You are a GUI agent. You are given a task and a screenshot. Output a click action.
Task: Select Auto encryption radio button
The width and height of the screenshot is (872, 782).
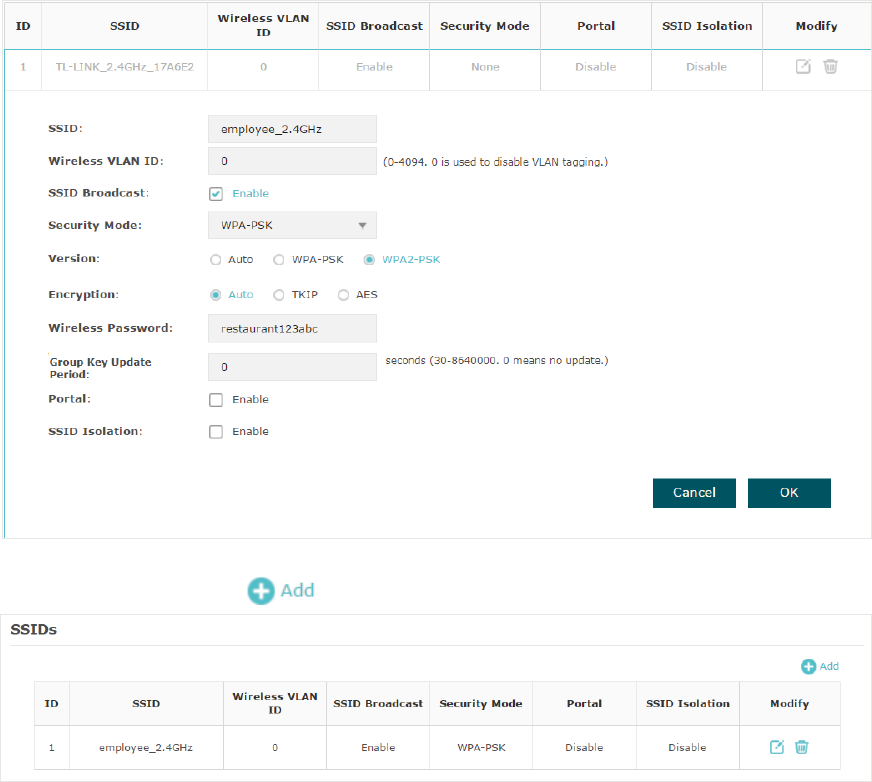point(215,295)
